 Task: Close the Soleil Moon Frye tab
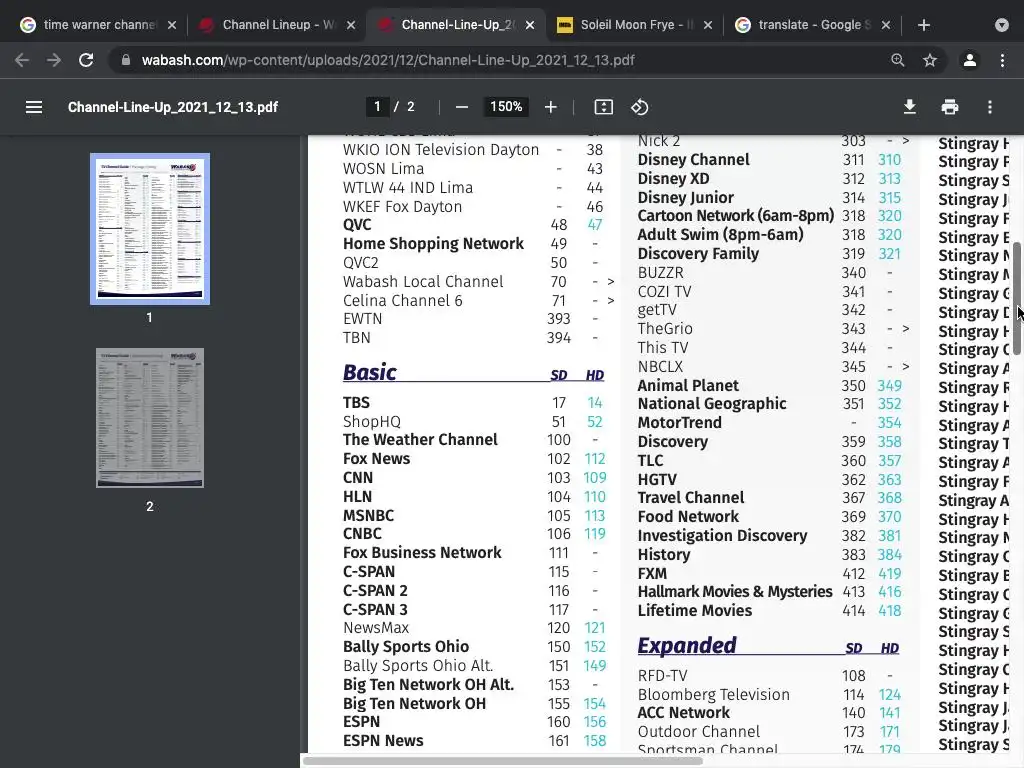coord(709,25)
